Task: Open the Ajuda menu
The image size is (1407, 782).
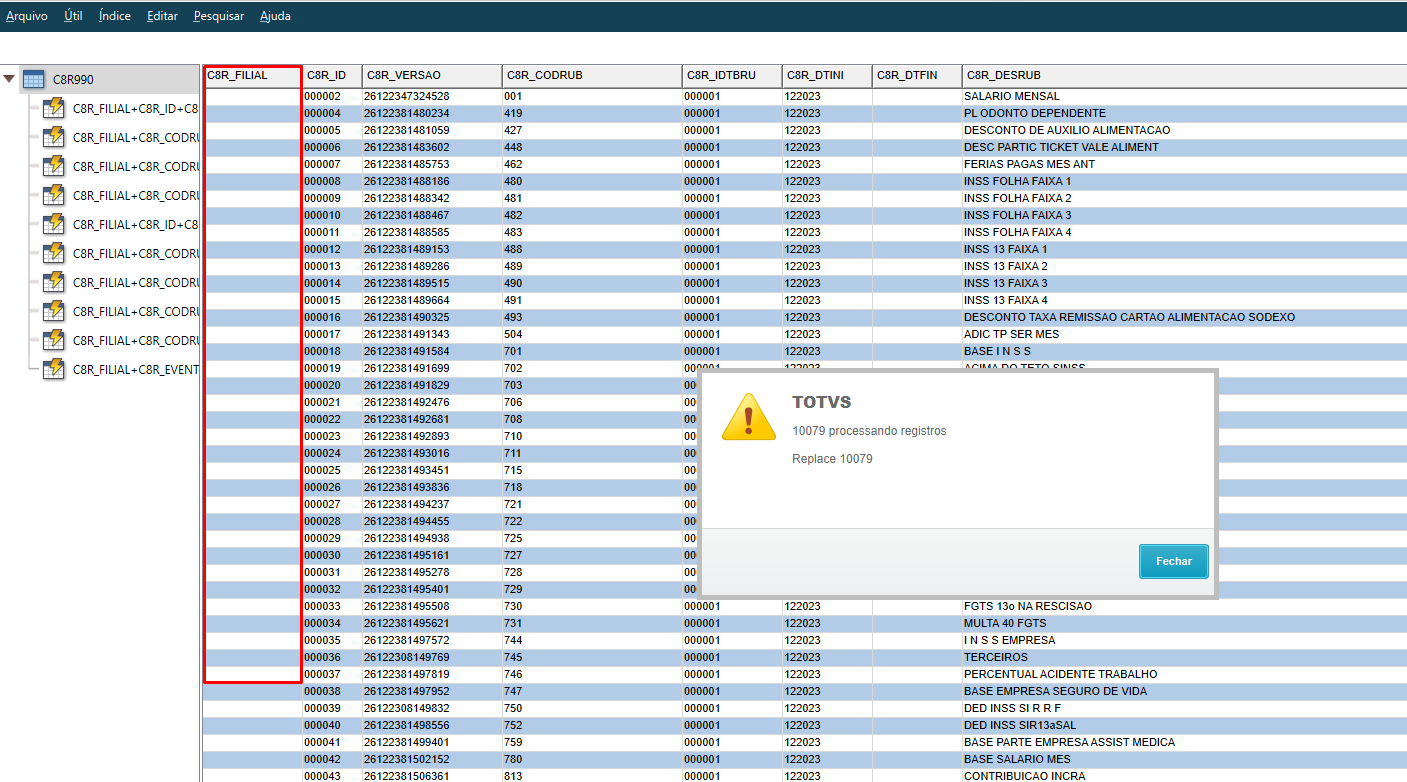Action: pos(275,16)
